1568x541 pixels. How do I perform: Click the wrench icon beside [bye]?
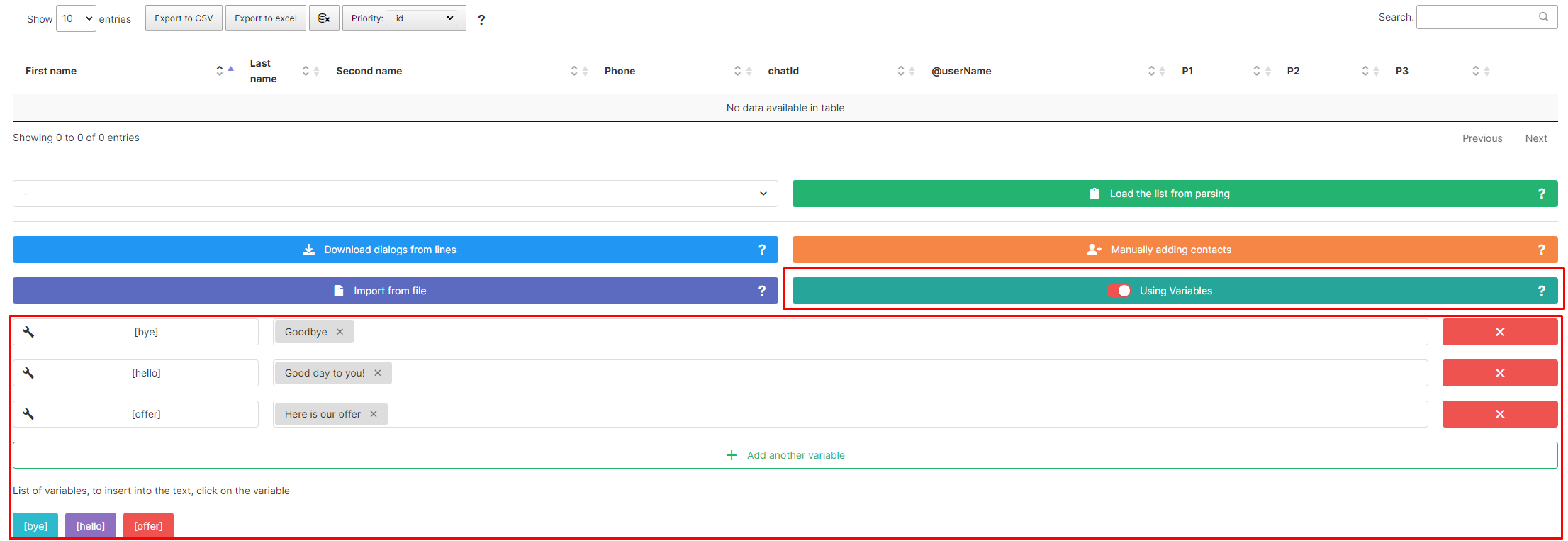tap(28, 332)
